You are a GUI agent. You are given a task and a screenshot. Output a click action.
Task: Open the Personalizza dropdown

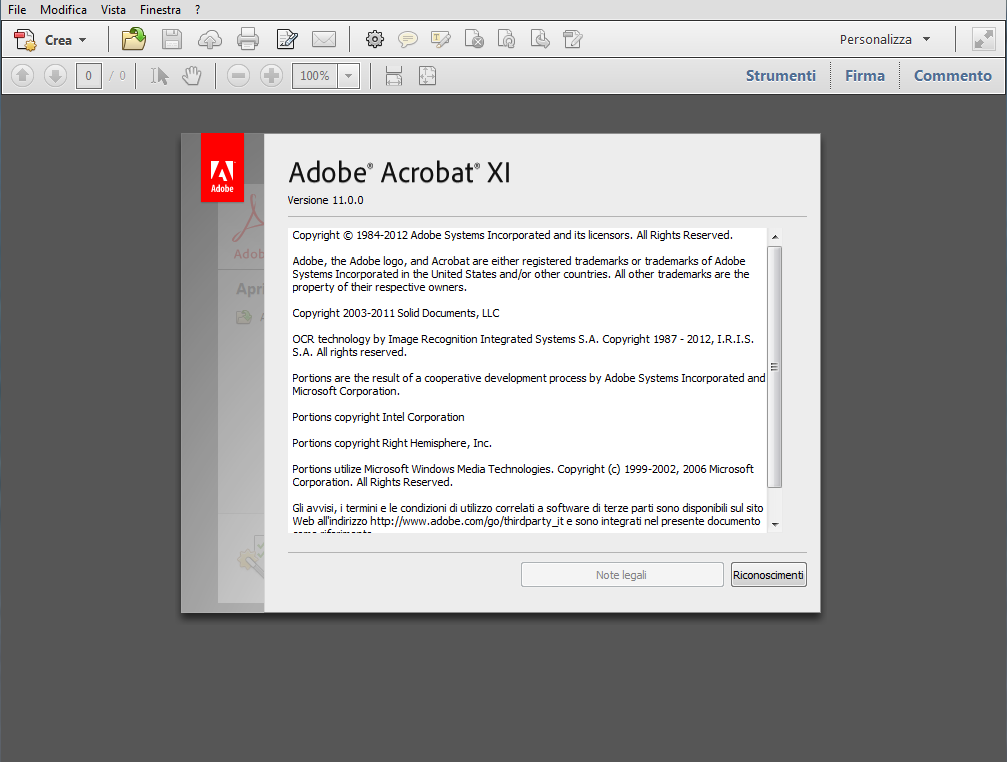[x=885, y=40]
